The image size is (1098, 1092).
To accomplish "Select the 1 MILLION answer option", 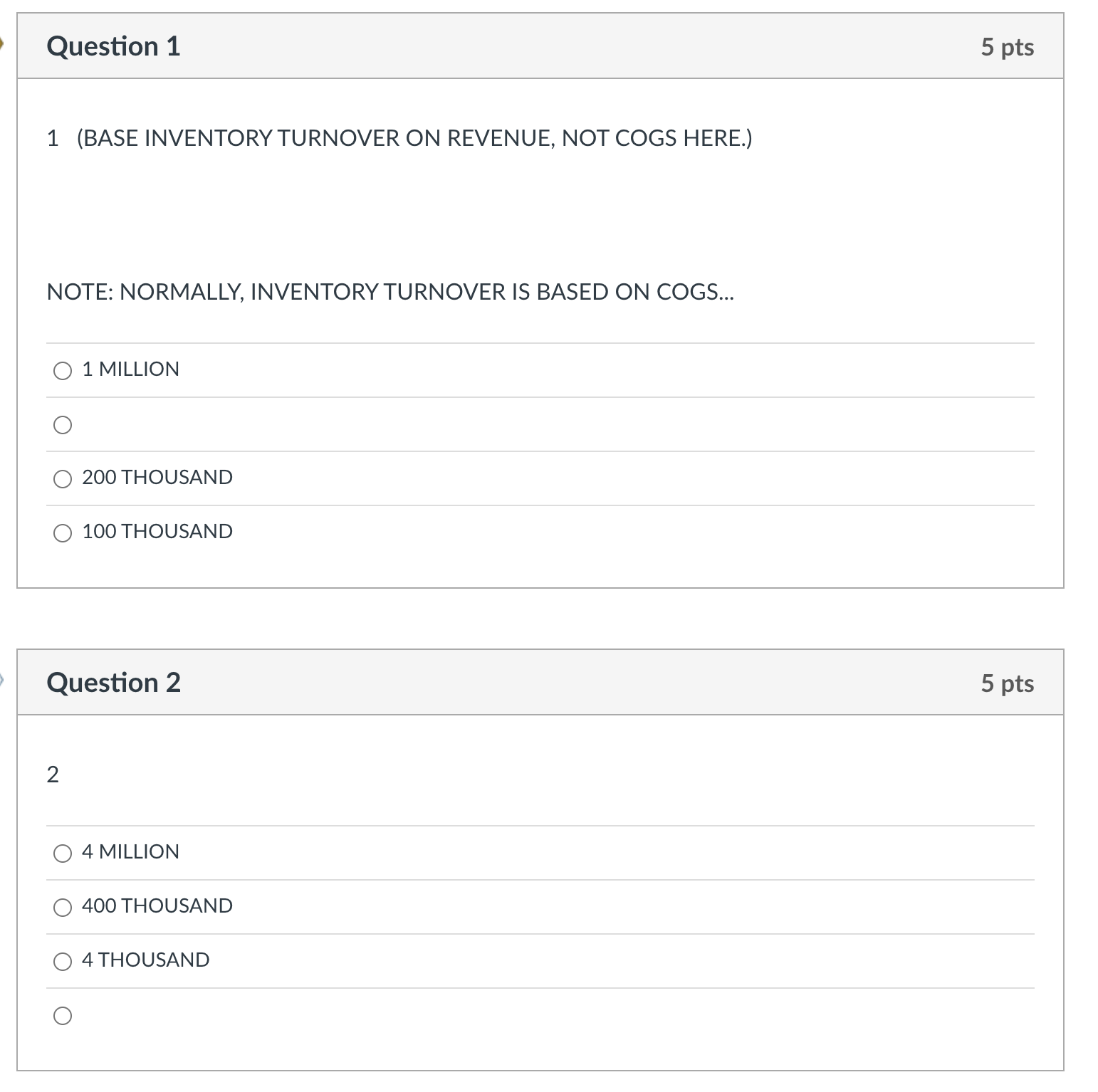I will [63, 370].
